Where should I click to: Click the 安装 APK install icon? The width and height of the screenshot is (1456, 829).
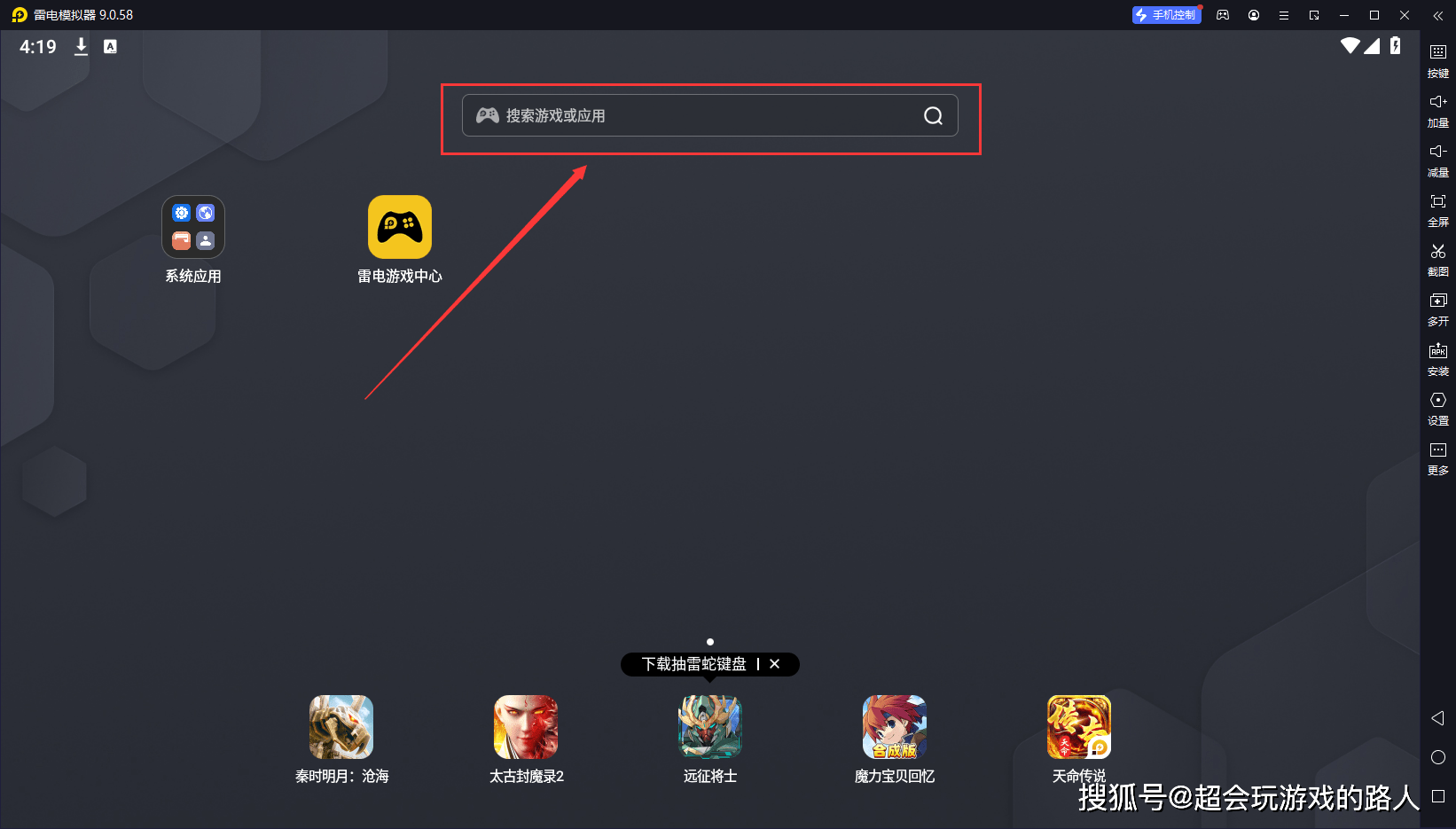[x=1437, y=357]
